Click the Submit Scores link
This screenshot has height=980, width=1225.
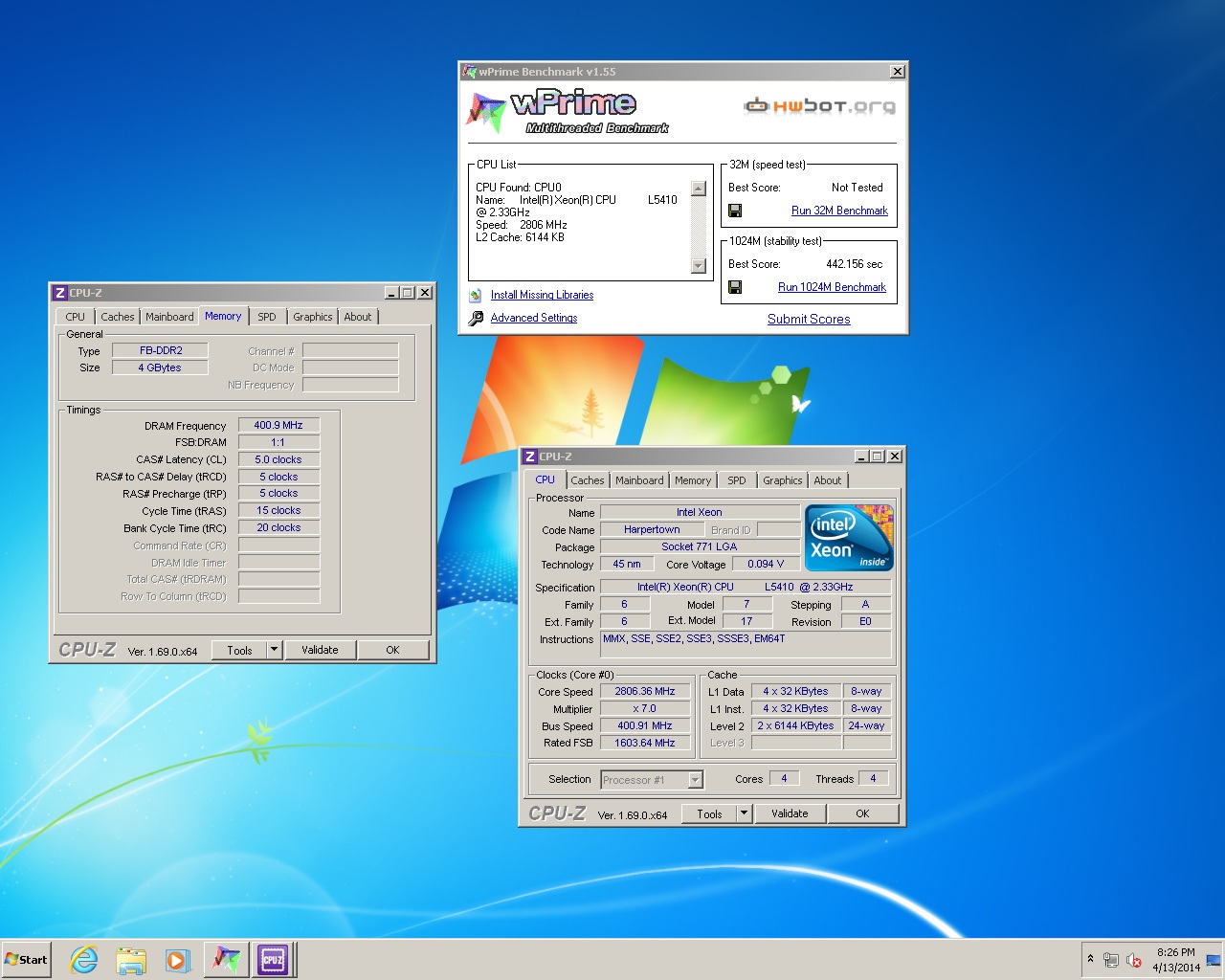pos(809,320)
